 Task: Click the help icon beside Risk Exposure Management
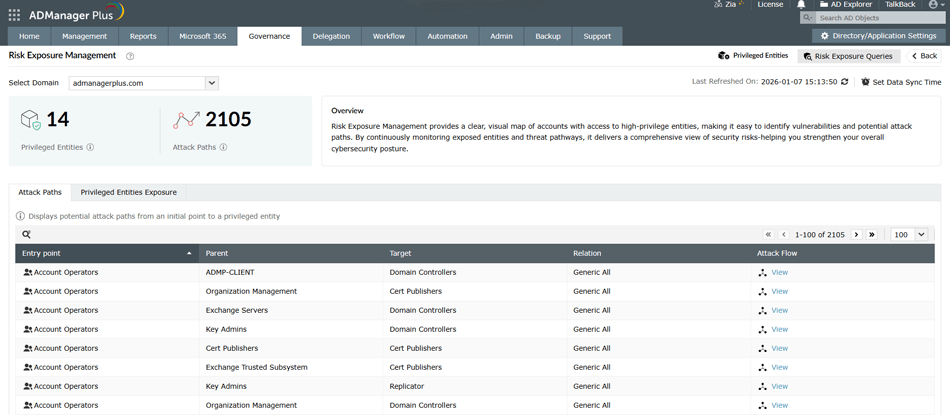tap(130, 56)
